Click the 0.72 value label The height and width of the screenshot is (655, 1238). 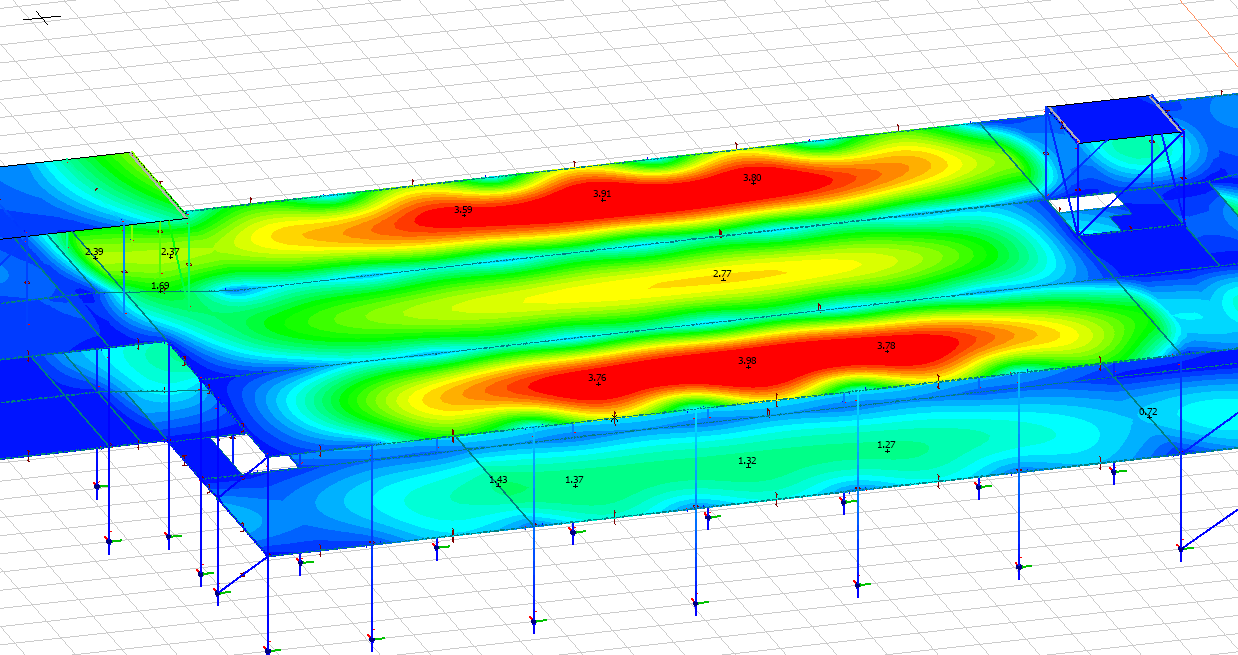coord(1148,411)
